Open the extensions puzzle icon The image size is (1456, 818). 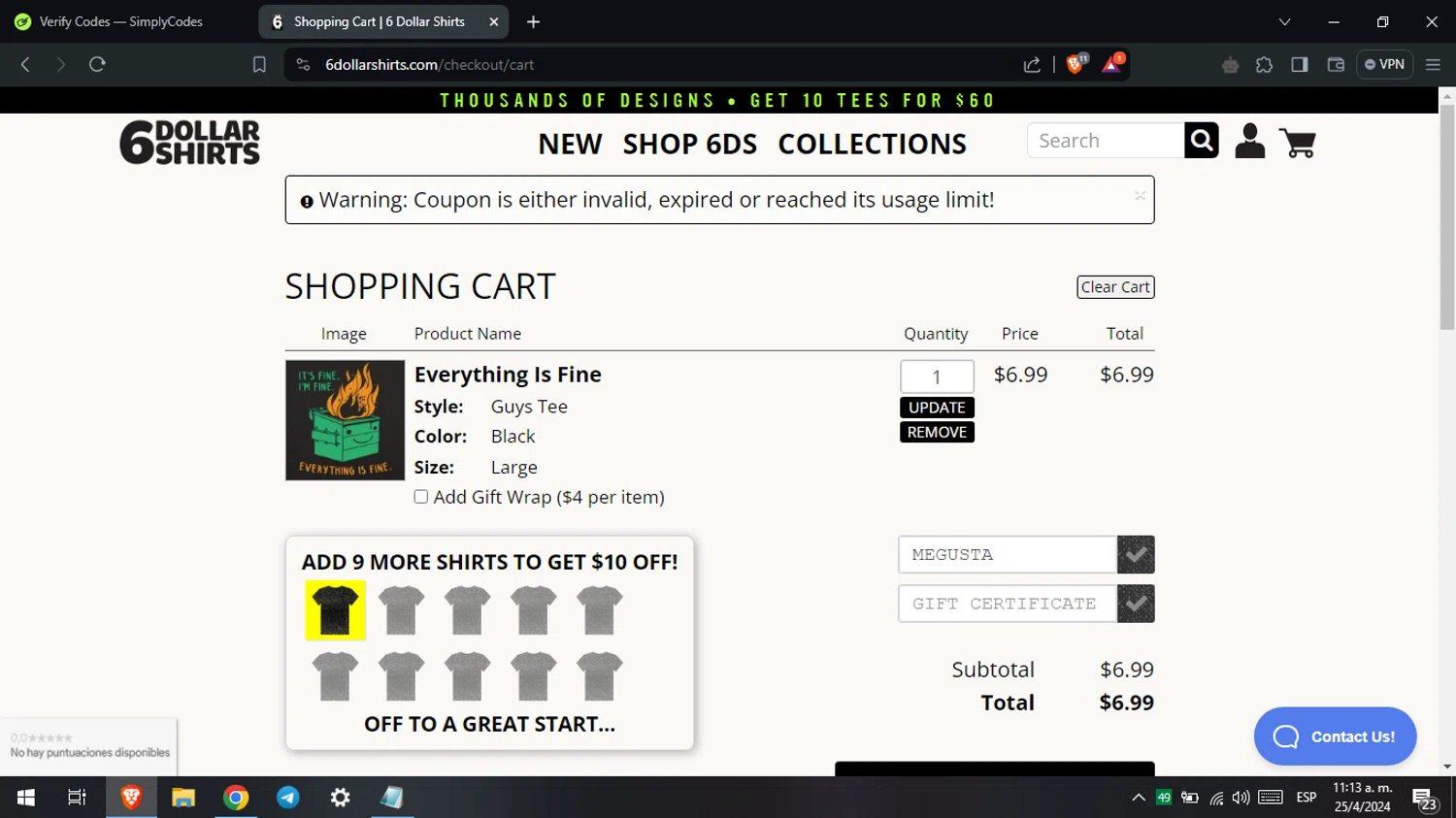pos(1264,64)
